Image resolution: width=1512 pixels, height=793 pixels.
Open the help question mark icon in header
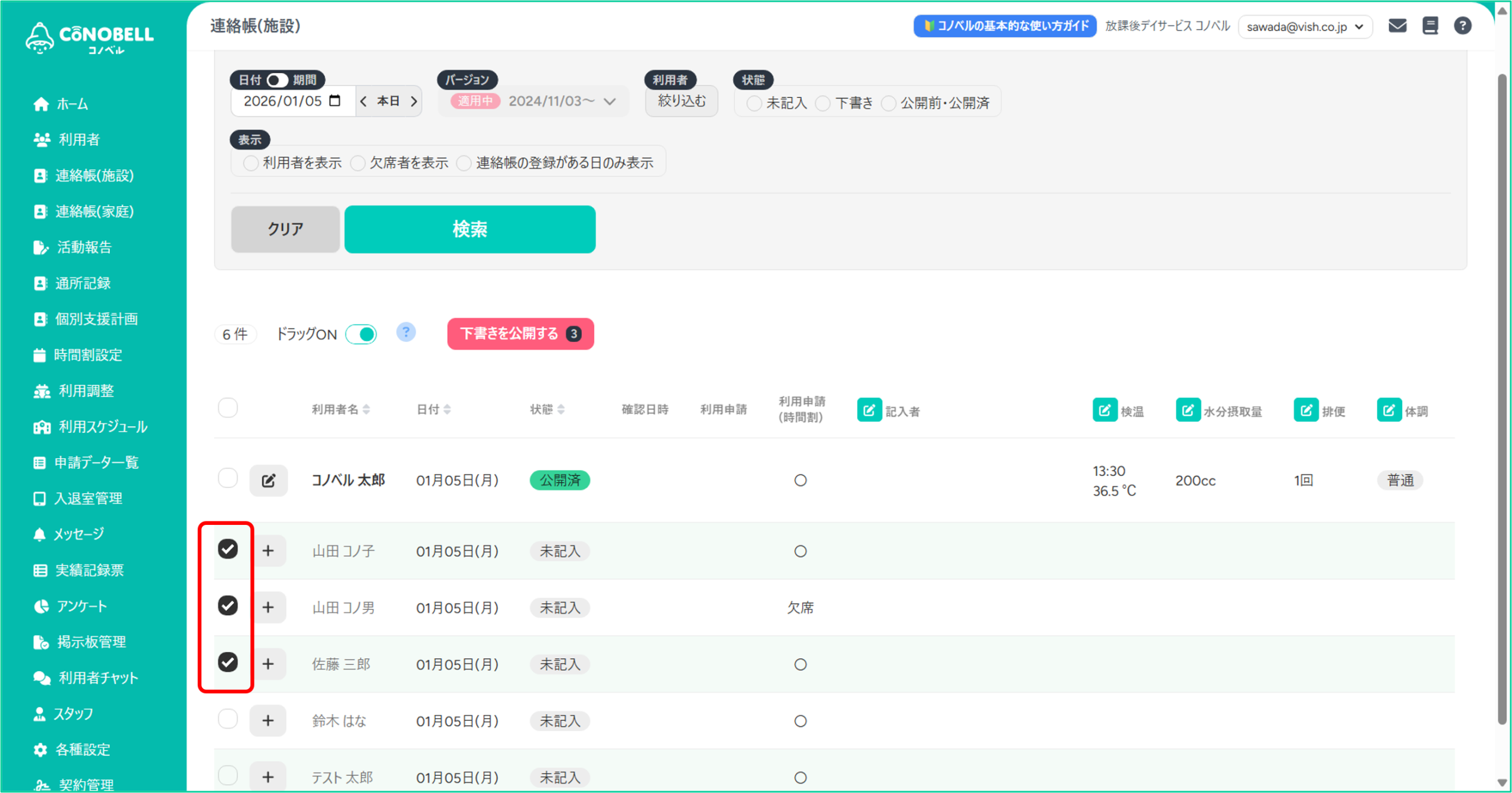click(1462, 26)
